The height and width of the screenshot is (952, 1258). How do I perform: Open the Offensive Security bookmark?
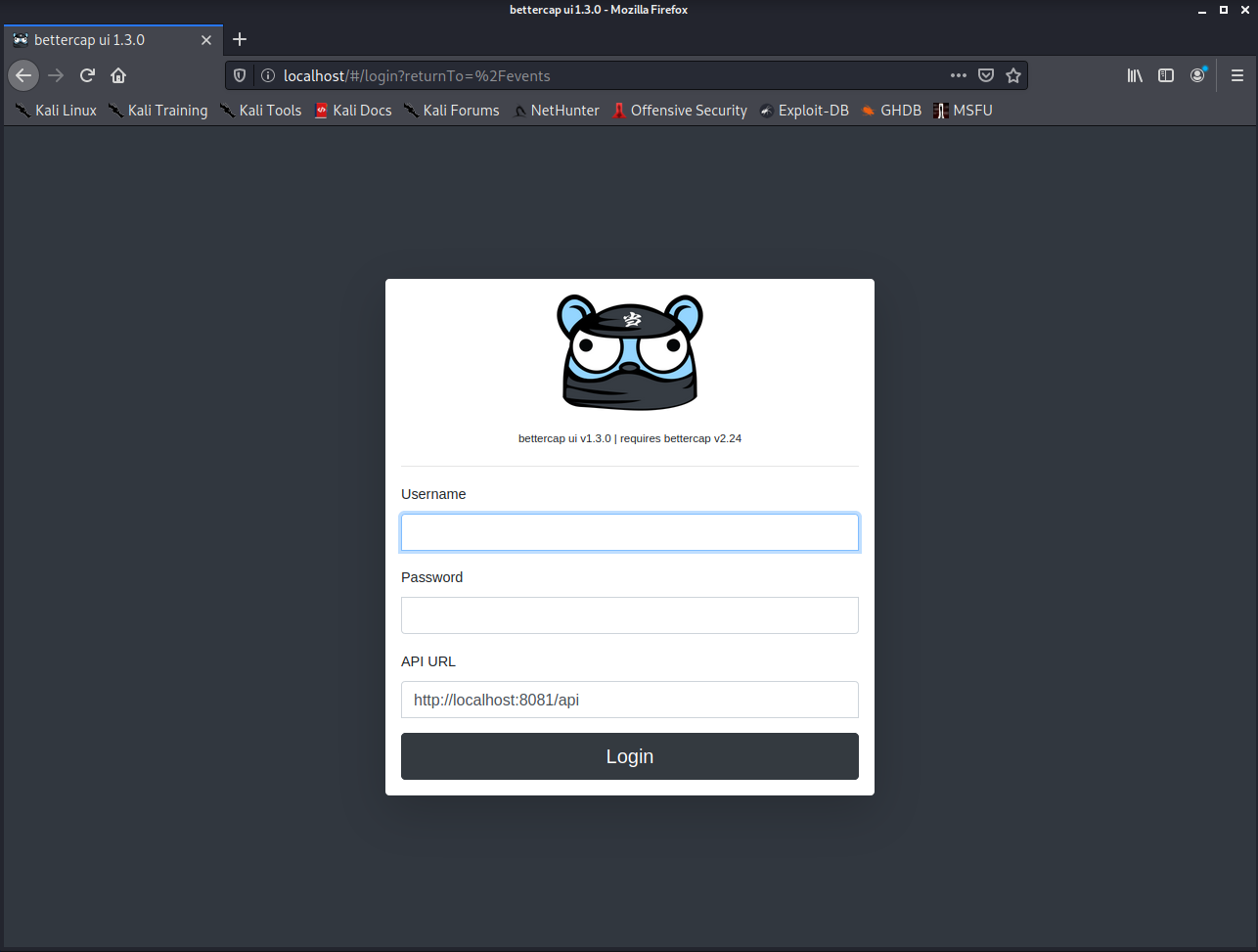[x=680, y=111]
